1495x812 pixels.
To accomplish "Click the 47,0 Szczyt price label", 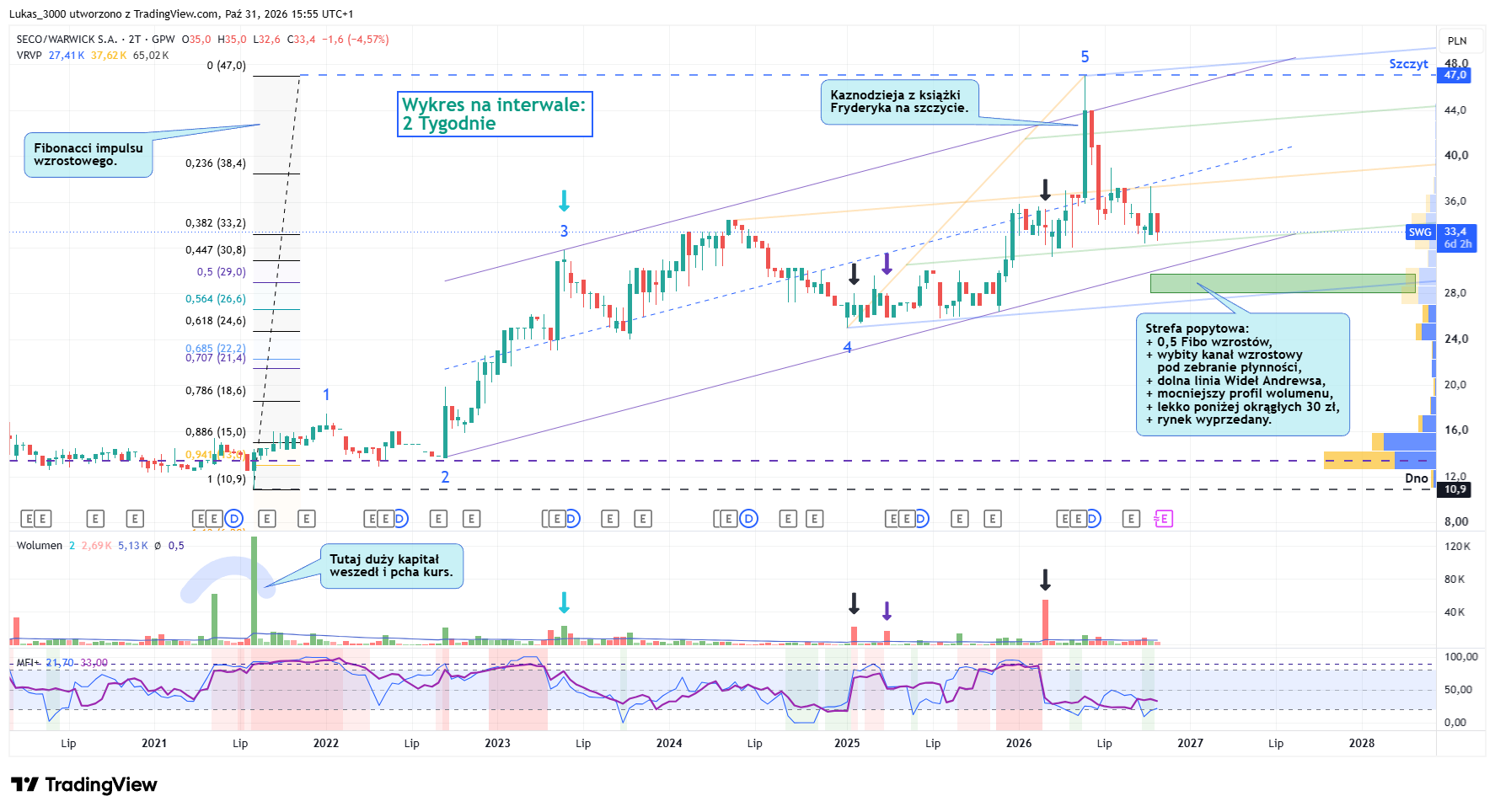I will tap(1455, 75).
